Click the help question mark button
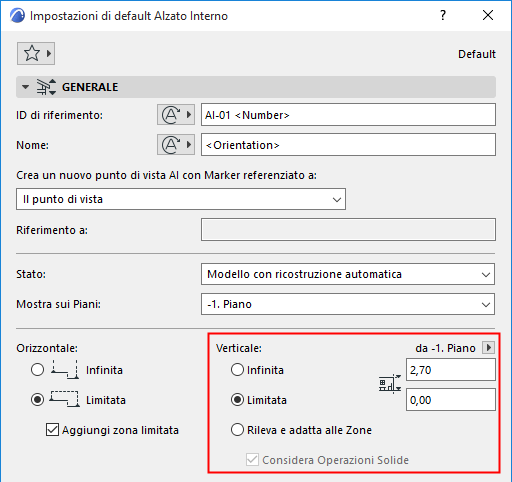 click(443, 15)
